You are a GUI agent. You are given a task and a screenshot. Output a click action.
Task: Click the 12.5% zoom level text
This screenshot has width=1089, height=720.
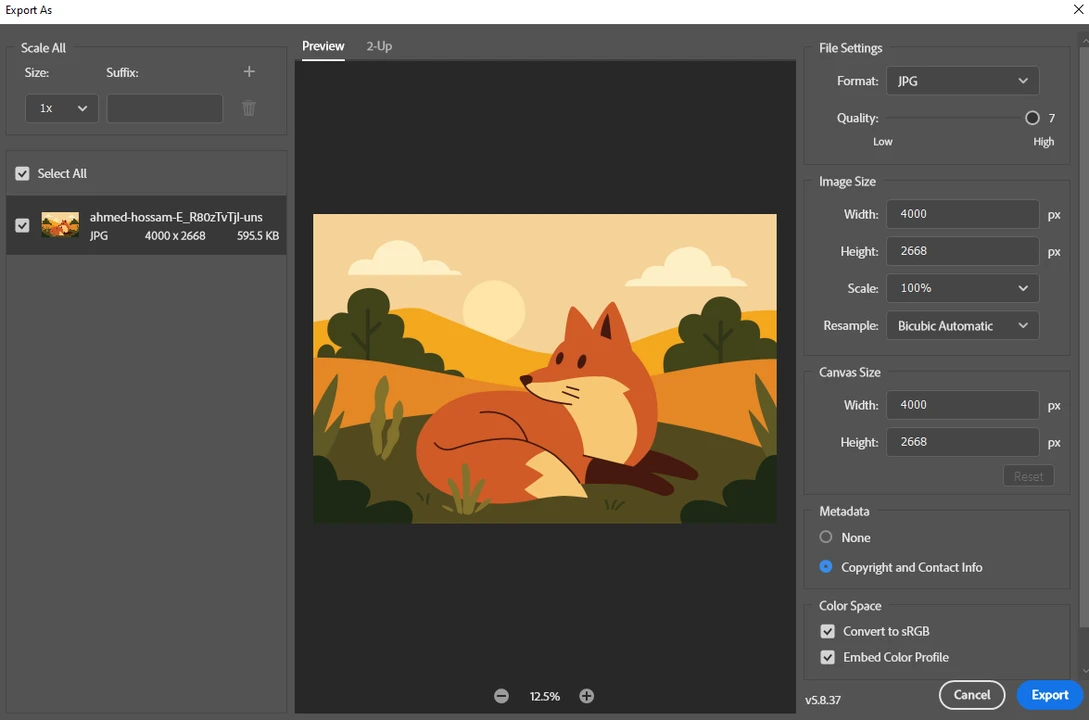click(544, 696)
